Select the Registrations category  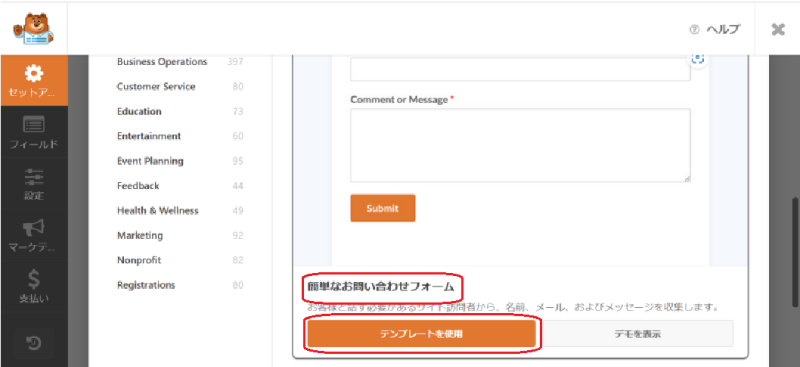coord(146,285)
